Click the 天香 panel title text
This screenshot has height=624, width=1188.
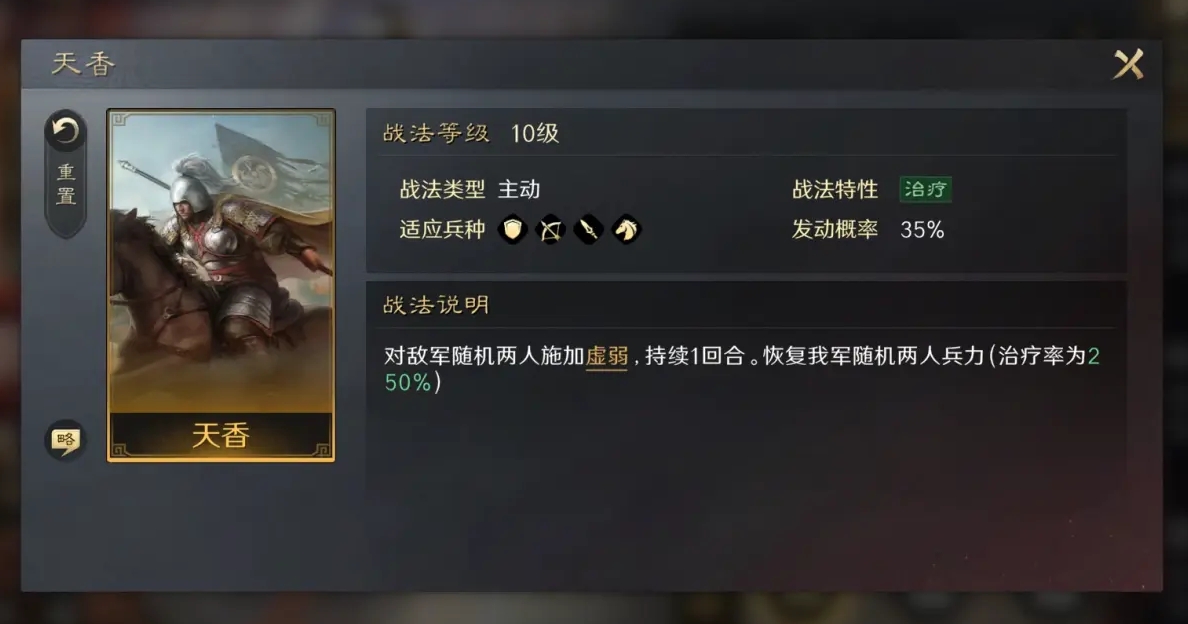tap(83, 64)
